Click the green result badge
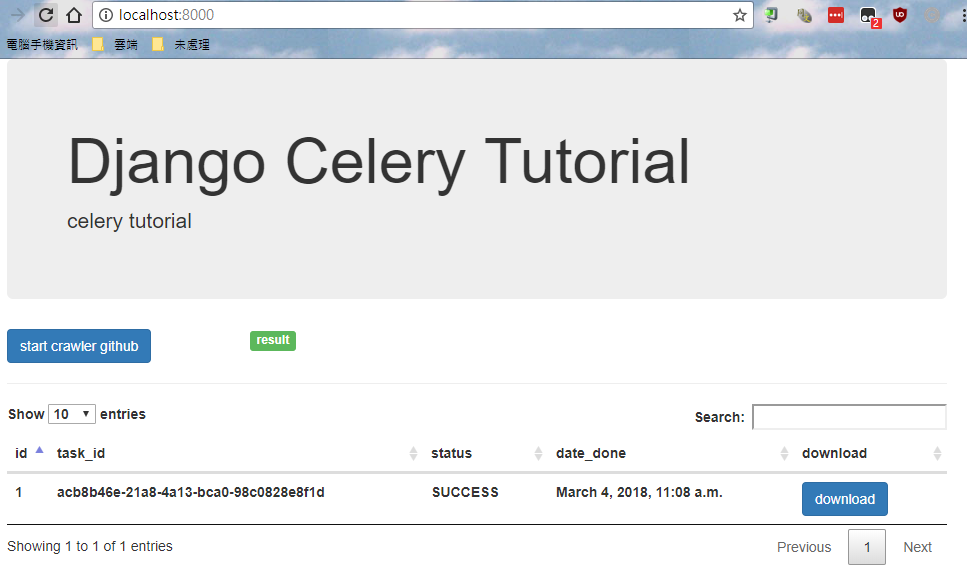The width and height of the screenshot is (967, 580). 273,341
